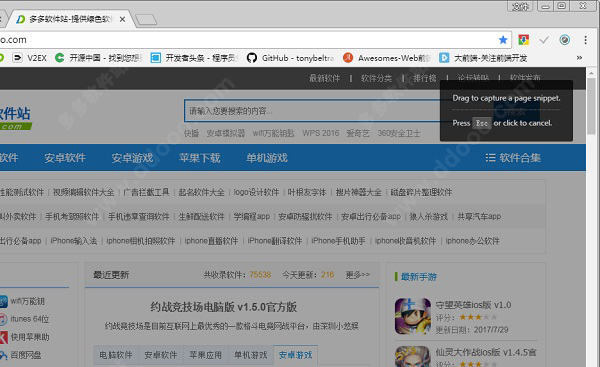Screen dimensions: 600x367
Task: Open the 开源中国 bookmark
Action: point(98,58)
